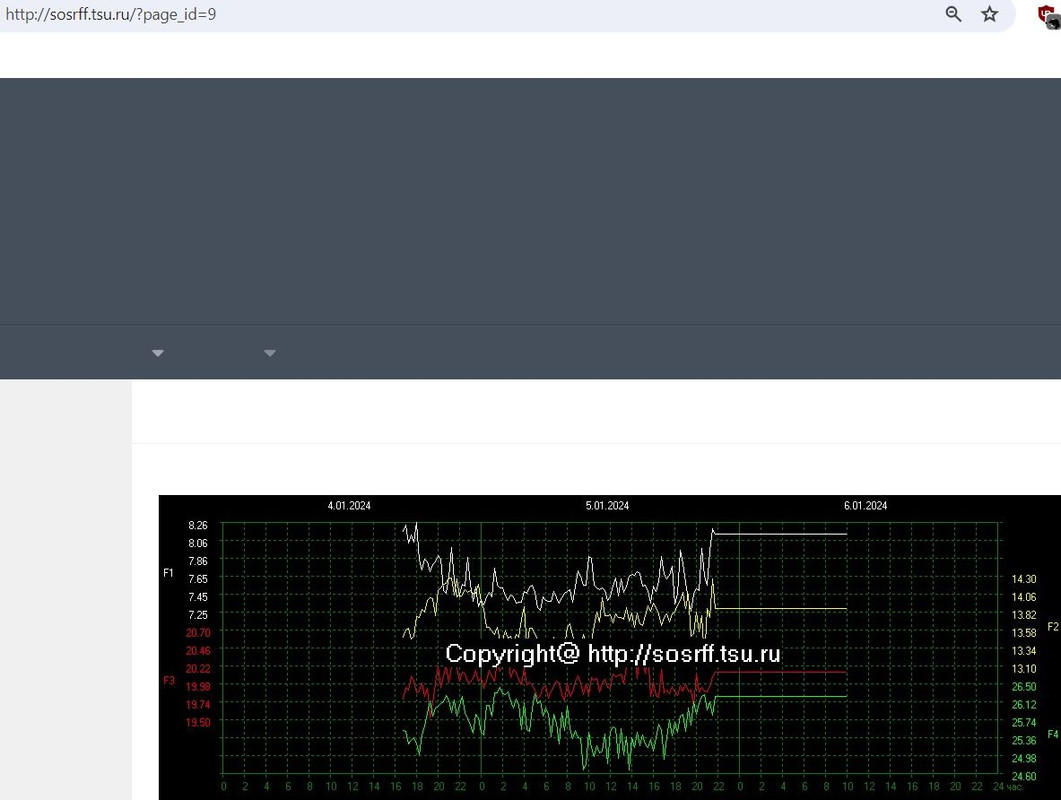Click the 8.26 value on F1 scale
The image size is (1061, 800).
click(198, 525)
